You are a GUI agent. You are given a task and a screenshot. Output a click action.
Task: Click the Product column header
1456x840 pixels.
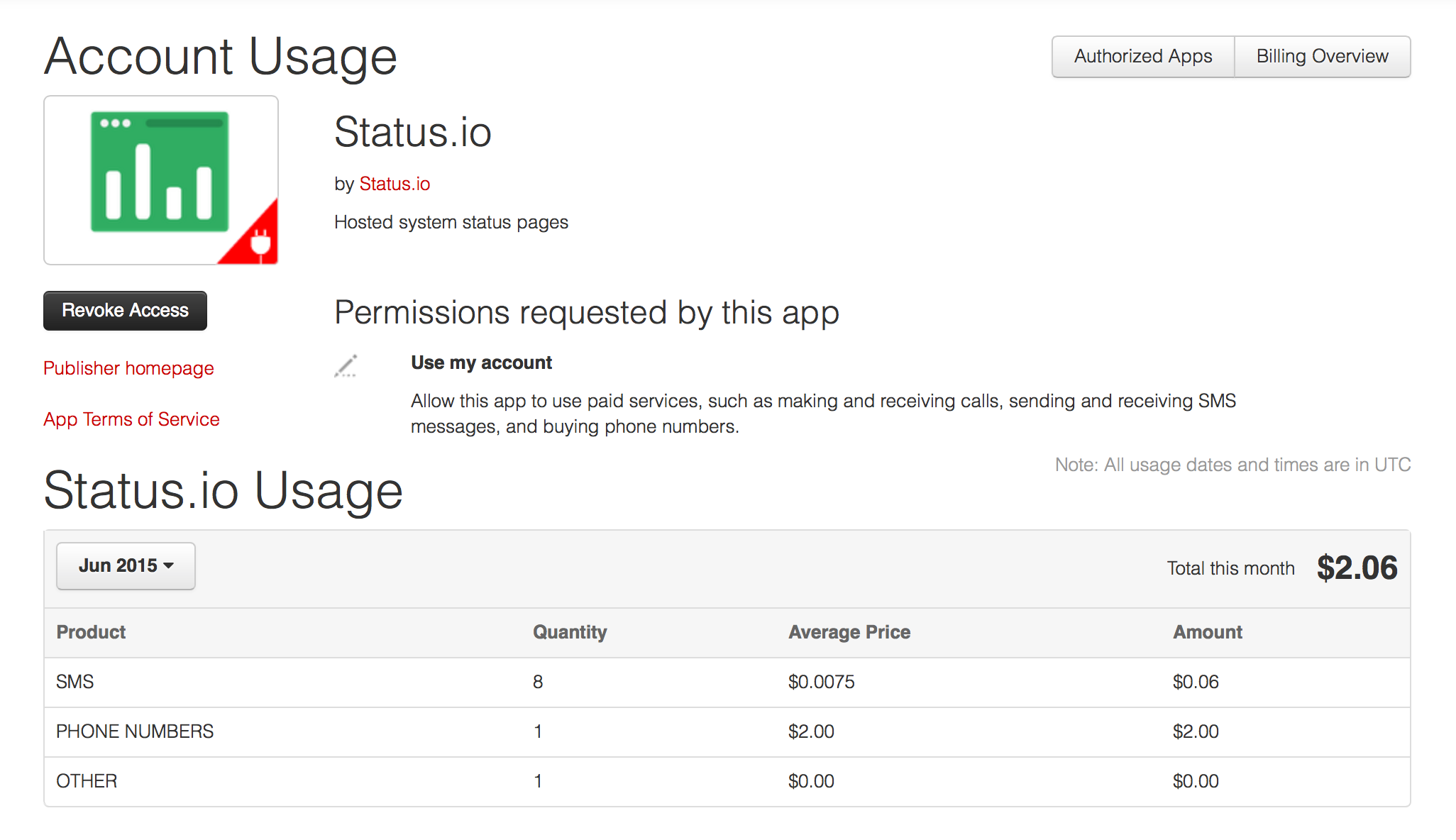coord(91,632)
